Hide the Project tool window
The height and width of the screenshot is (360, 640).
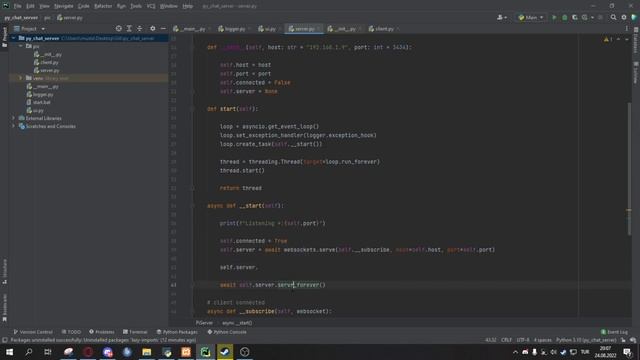pyautogui.click(x=163, y=29)
